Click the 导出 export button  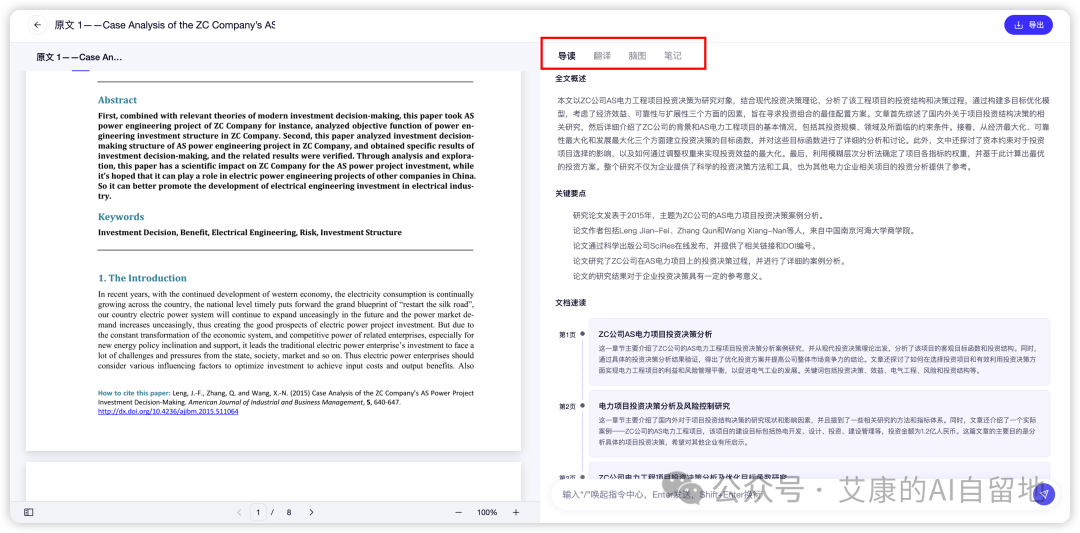(x=1028, y=25)
